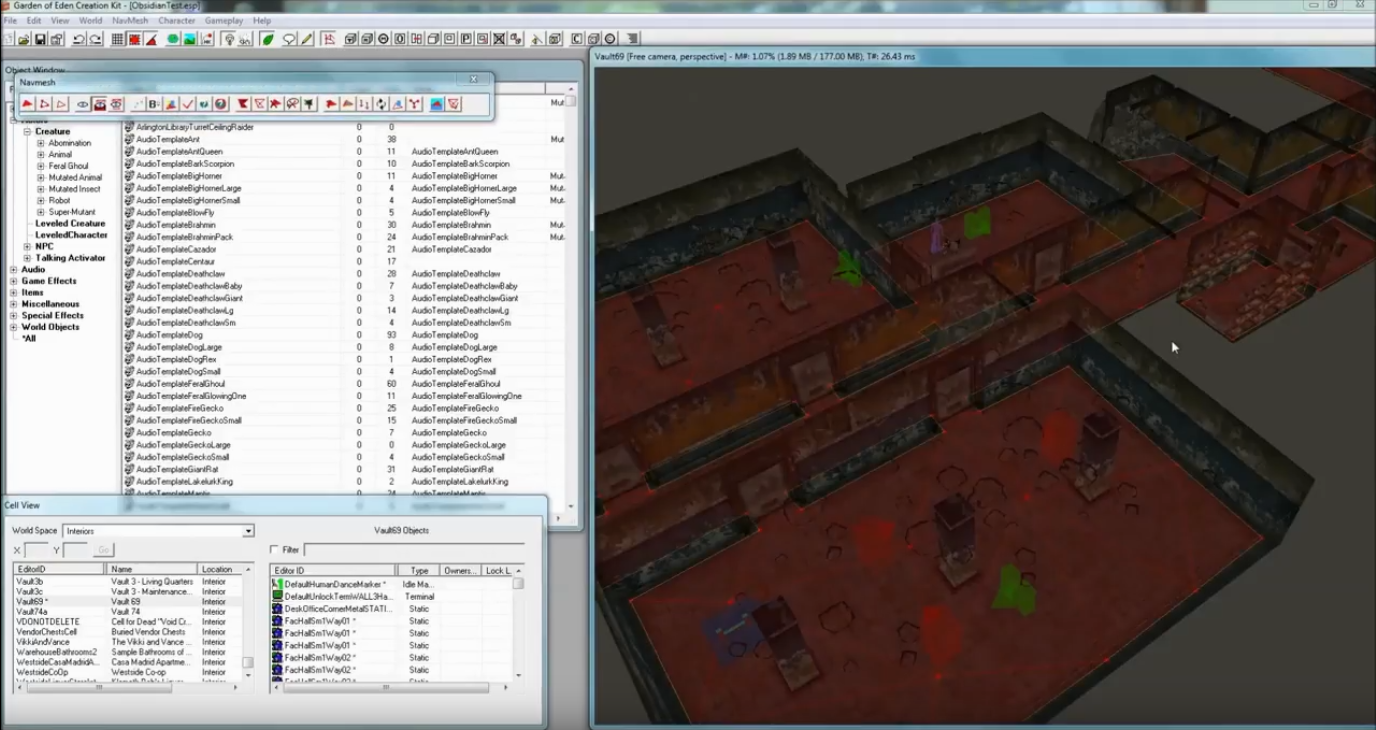Viewport: 1376px width, 730px height.
Task: Open a plugin with the folder icon
Action: 23,40
